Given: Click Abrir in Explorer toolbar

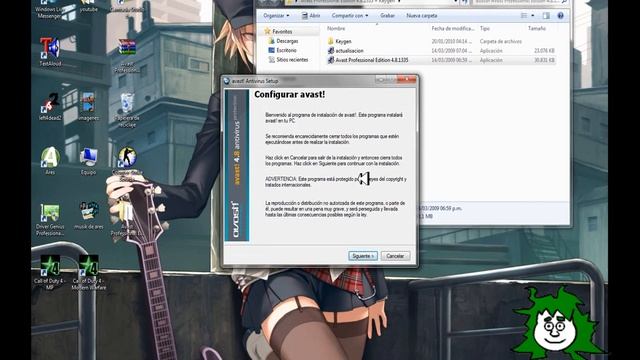Looking at the screenshot, I should (311, 16).
